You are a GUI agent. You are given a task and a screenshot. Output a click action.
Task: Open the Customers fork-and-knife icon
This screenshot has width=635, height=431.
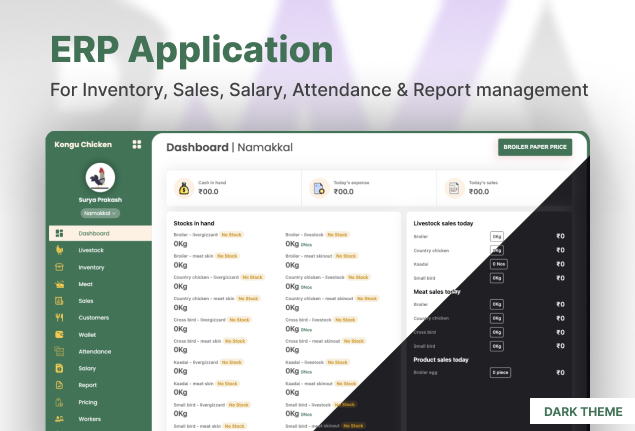point(60,317)
